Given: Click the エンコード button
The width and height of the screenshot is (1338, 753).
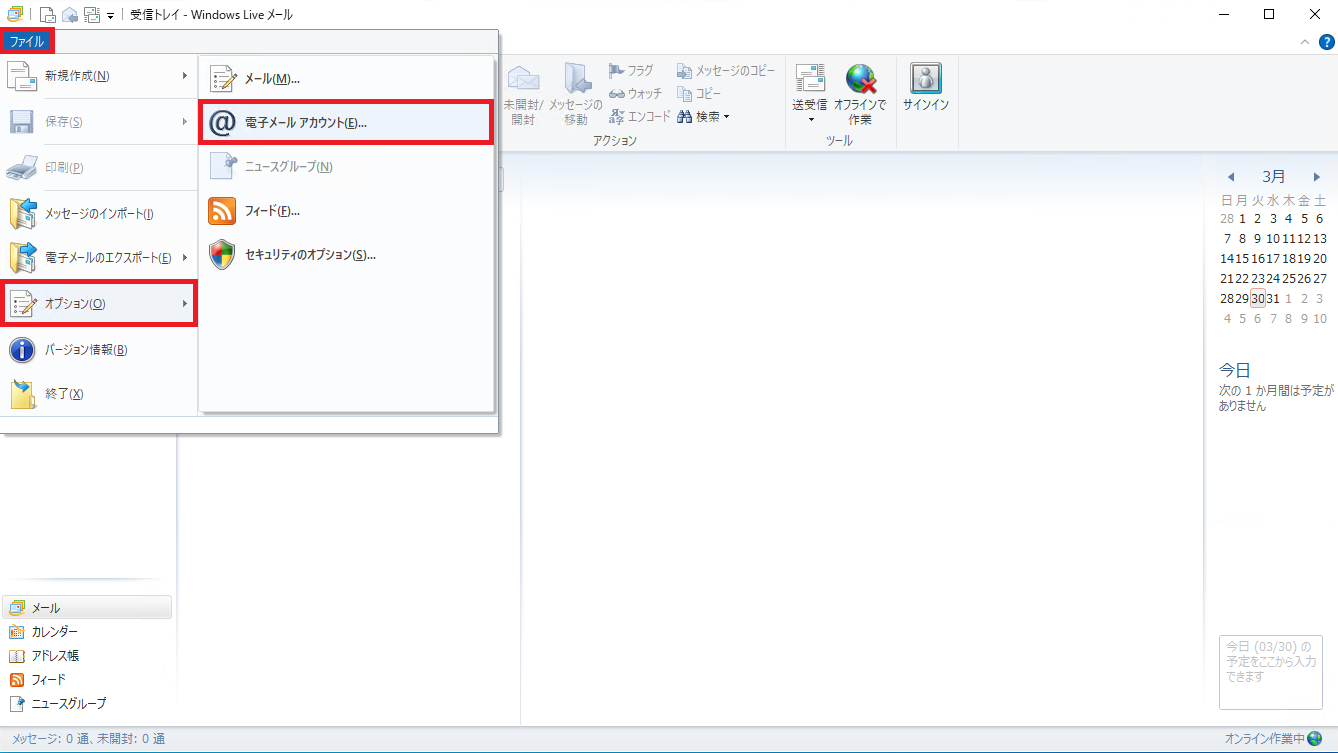Looking at the screenshot, I should click(x=640, y=116).
